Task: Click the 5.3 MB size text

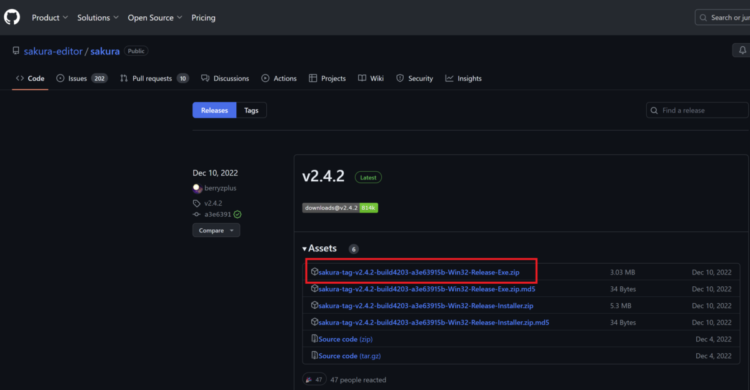Action: [620, 306]
